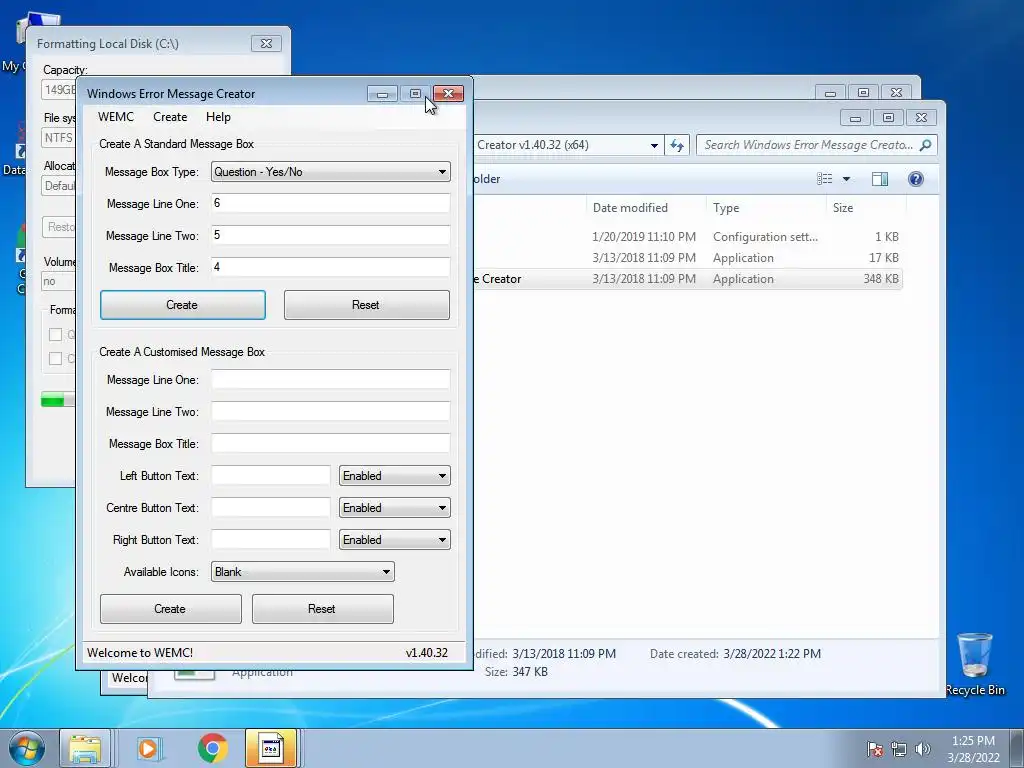Image resolution: width=1024 pixels, height=768 pixels.
Task: Select the 17 KB Application file row
Action: (x=689, y=258)
